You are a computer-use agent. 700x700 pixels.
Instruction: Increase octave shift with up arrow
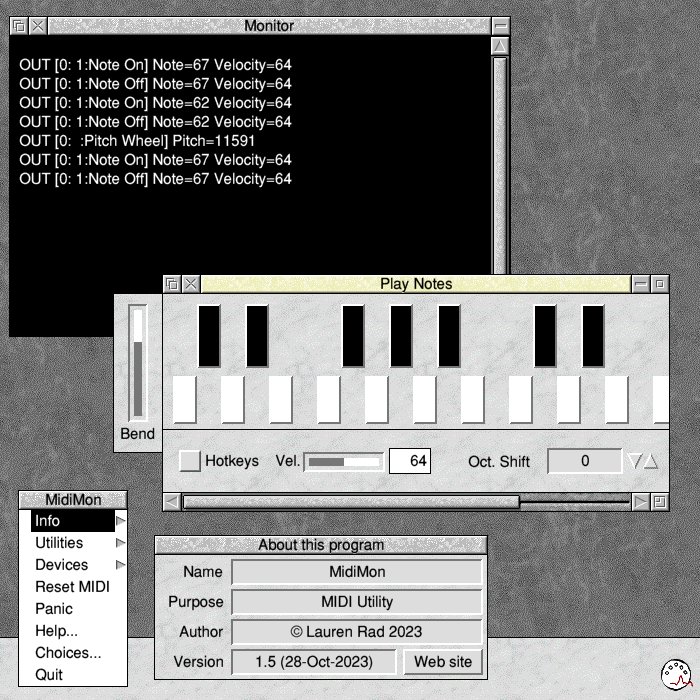(x=651, y=461)
